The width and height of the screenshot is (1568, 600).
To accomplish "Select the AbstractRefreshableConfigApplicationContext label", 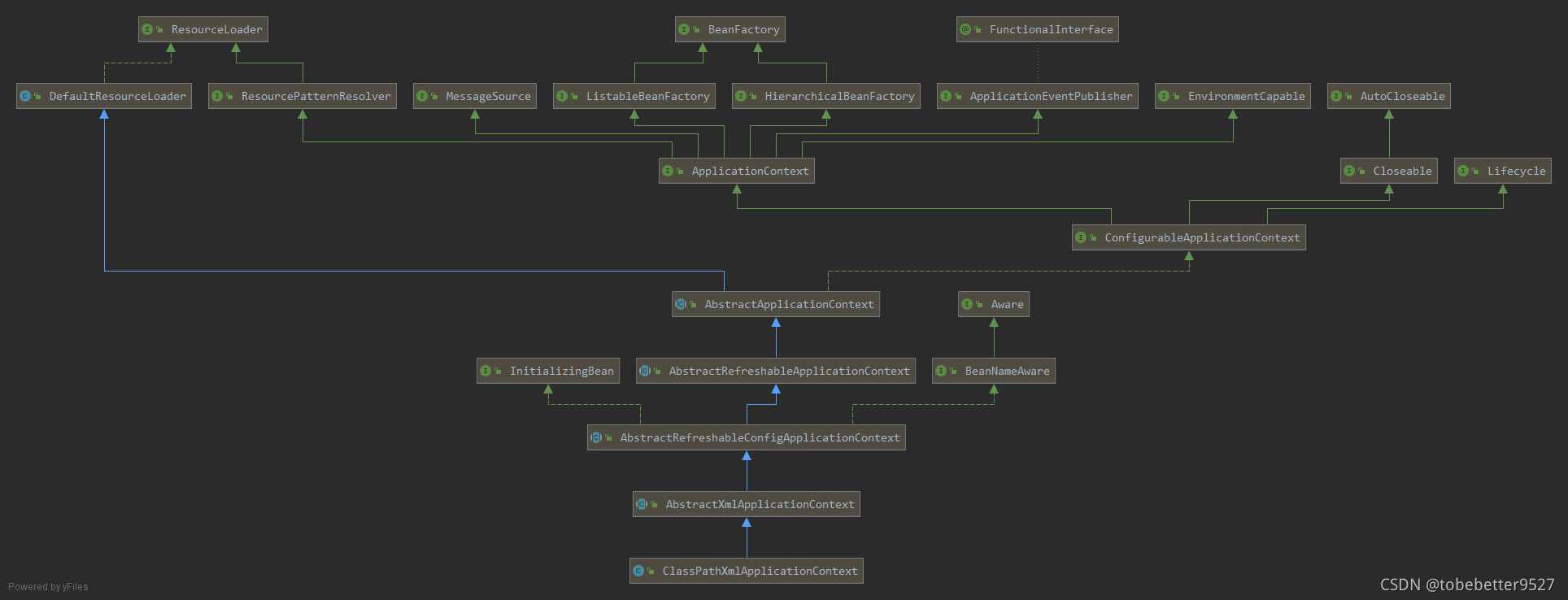I will [x=760, y=437].
